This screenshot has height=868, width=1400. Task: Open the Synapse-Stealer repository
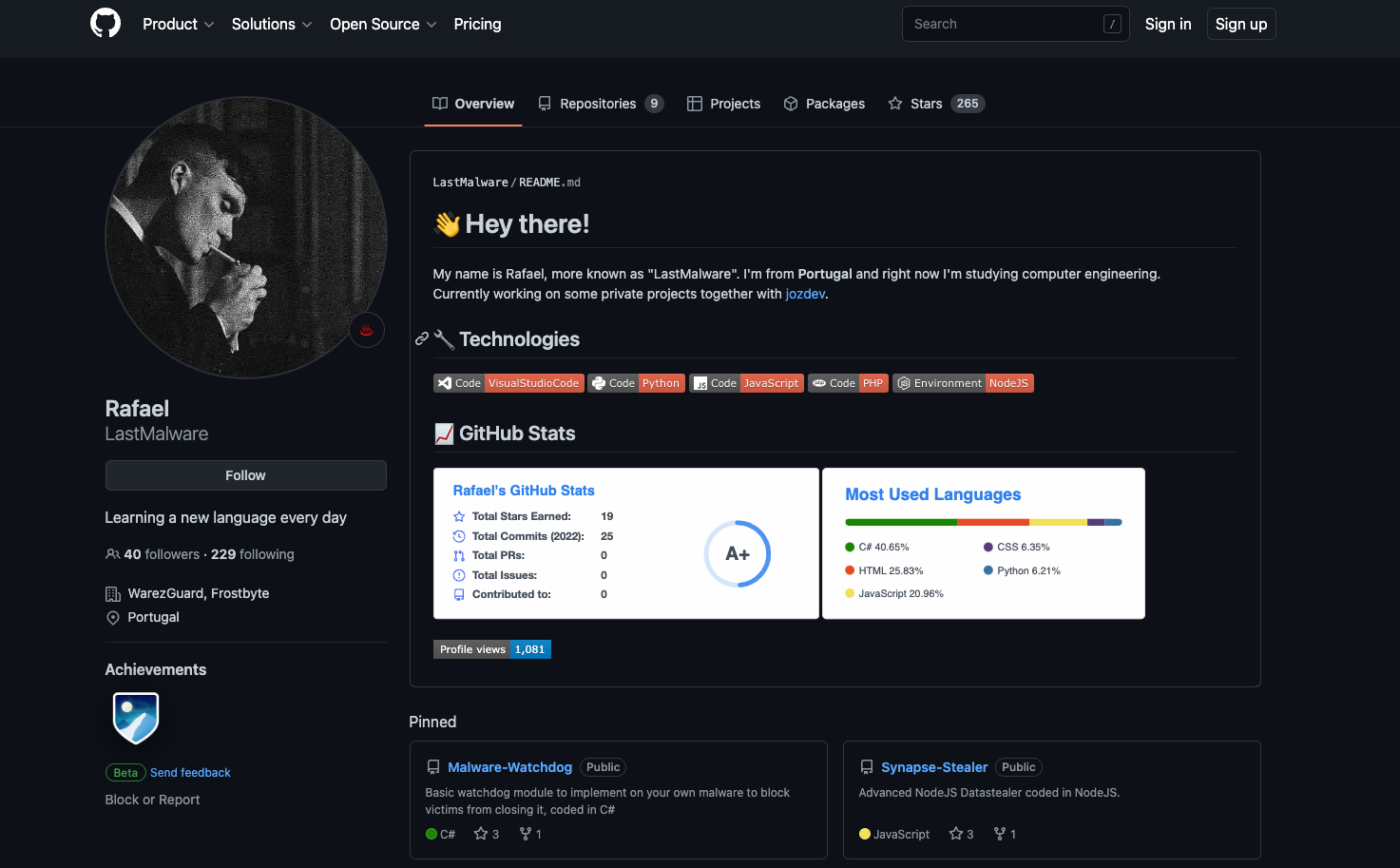[x=934, y=767]
